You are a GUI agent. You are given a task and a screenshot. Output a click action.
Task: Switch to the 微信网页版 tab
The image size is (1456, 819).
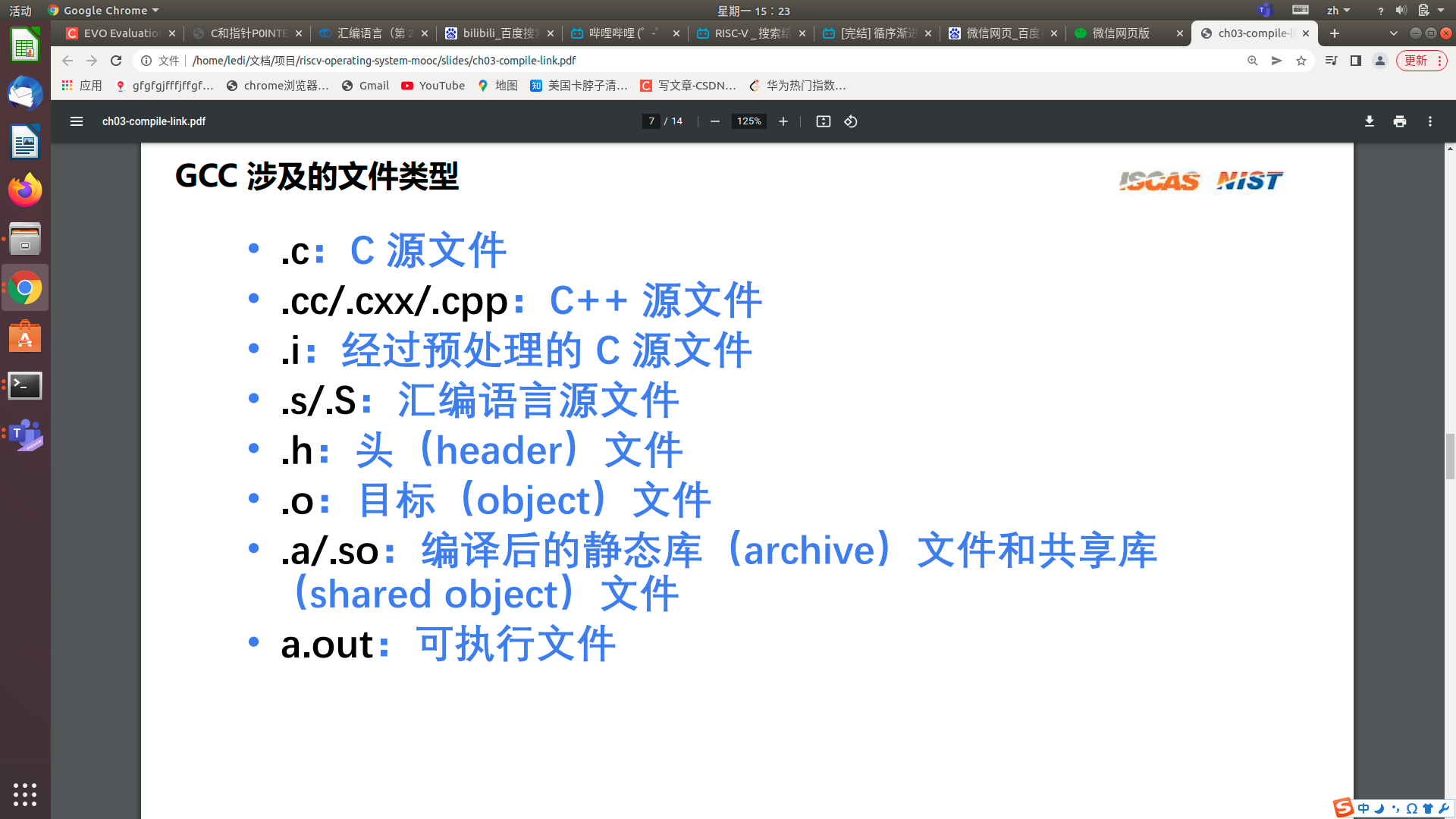click(1129, 33)
